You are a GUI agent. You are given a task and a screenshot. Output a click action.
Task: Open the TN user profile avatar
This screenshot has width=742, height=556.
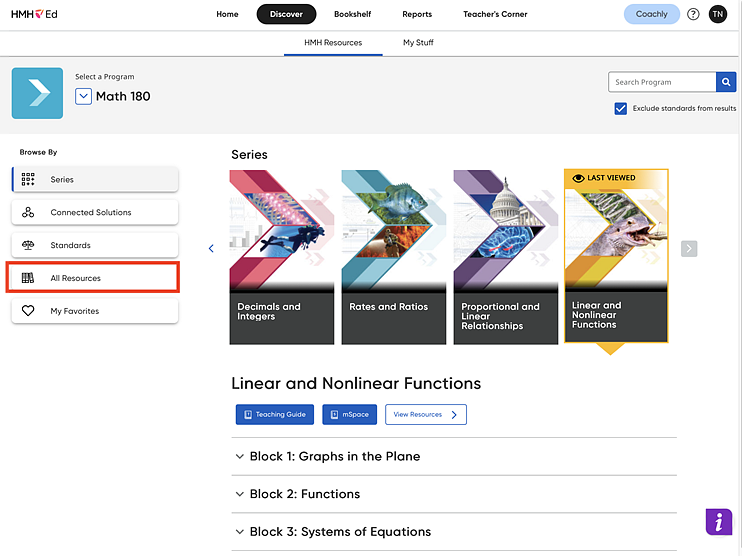tap(717, 14)
